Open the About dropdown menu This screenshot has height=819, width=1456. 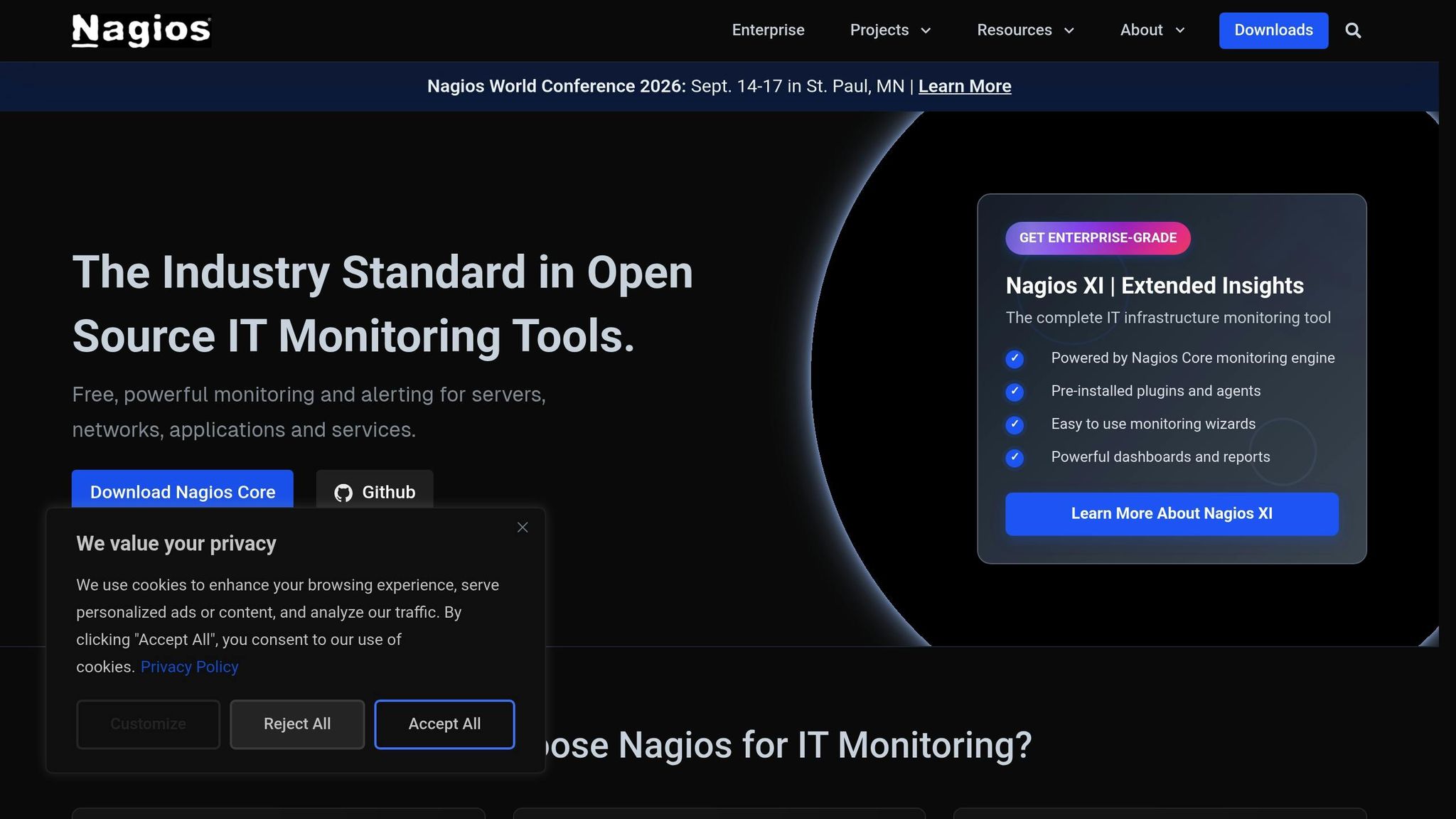pyautogui.click(x=1151, y=30)
